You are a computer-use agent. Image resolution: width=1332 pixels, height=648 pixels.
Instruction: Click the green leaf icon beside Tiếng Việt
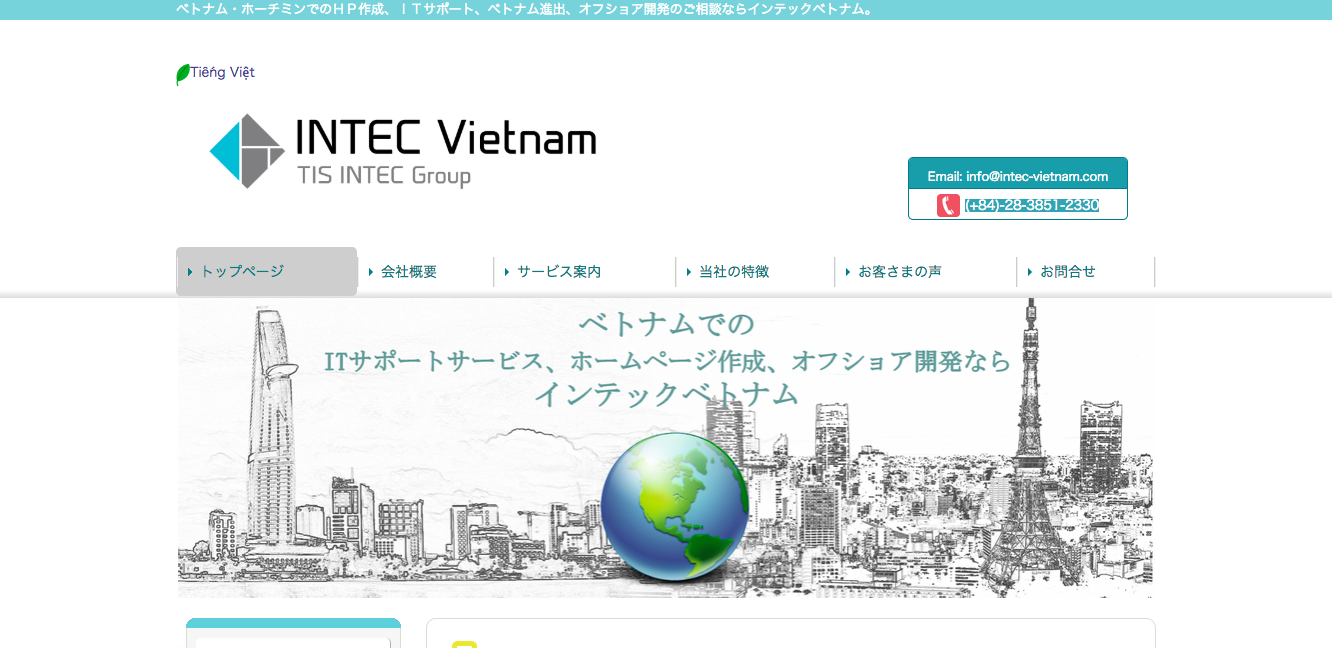pos(183,72)
